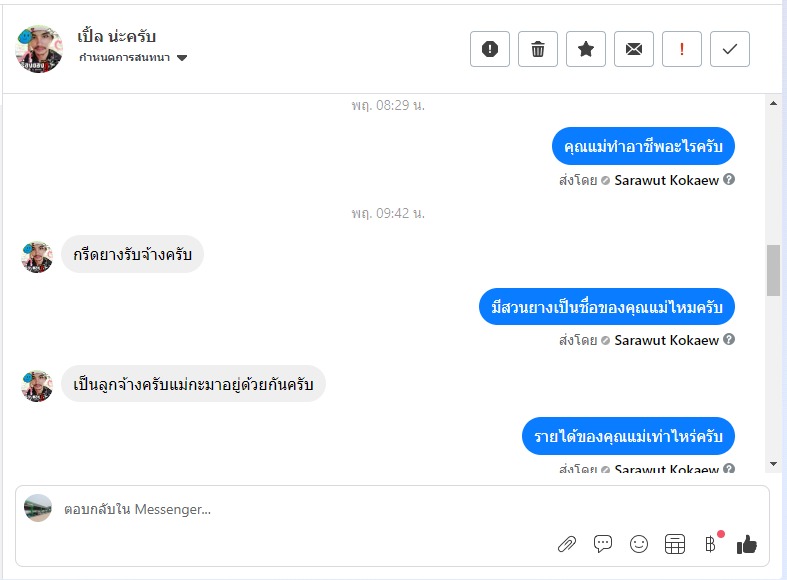
Task: Open the contact's large profile picture in header
Action: pyautogui.click(x=39, y=48)
